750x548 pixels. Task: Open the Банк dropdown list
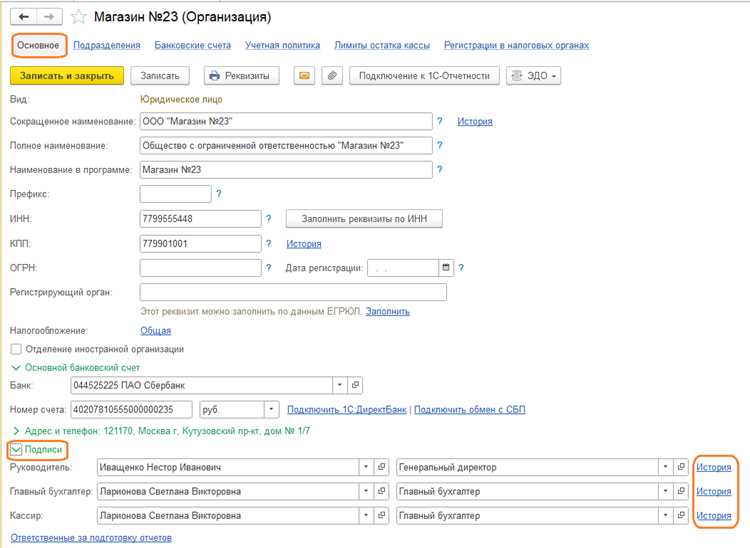pyautogui.click(x=340, y=385)
